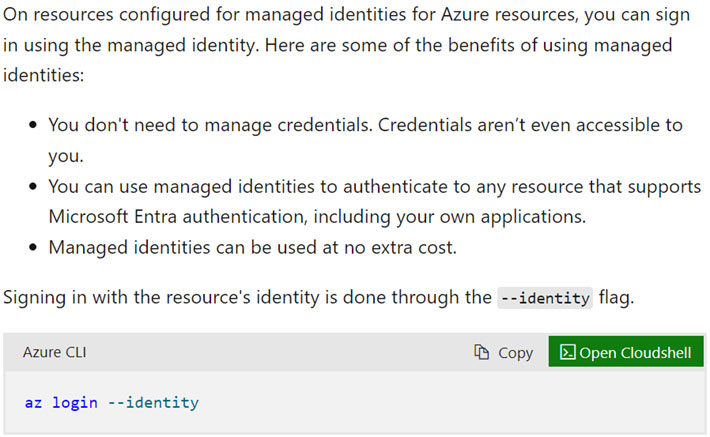Click the bullet marker before 'You don't need'
Viewport: 710px width, 437px height.
[x=34, y=126]
